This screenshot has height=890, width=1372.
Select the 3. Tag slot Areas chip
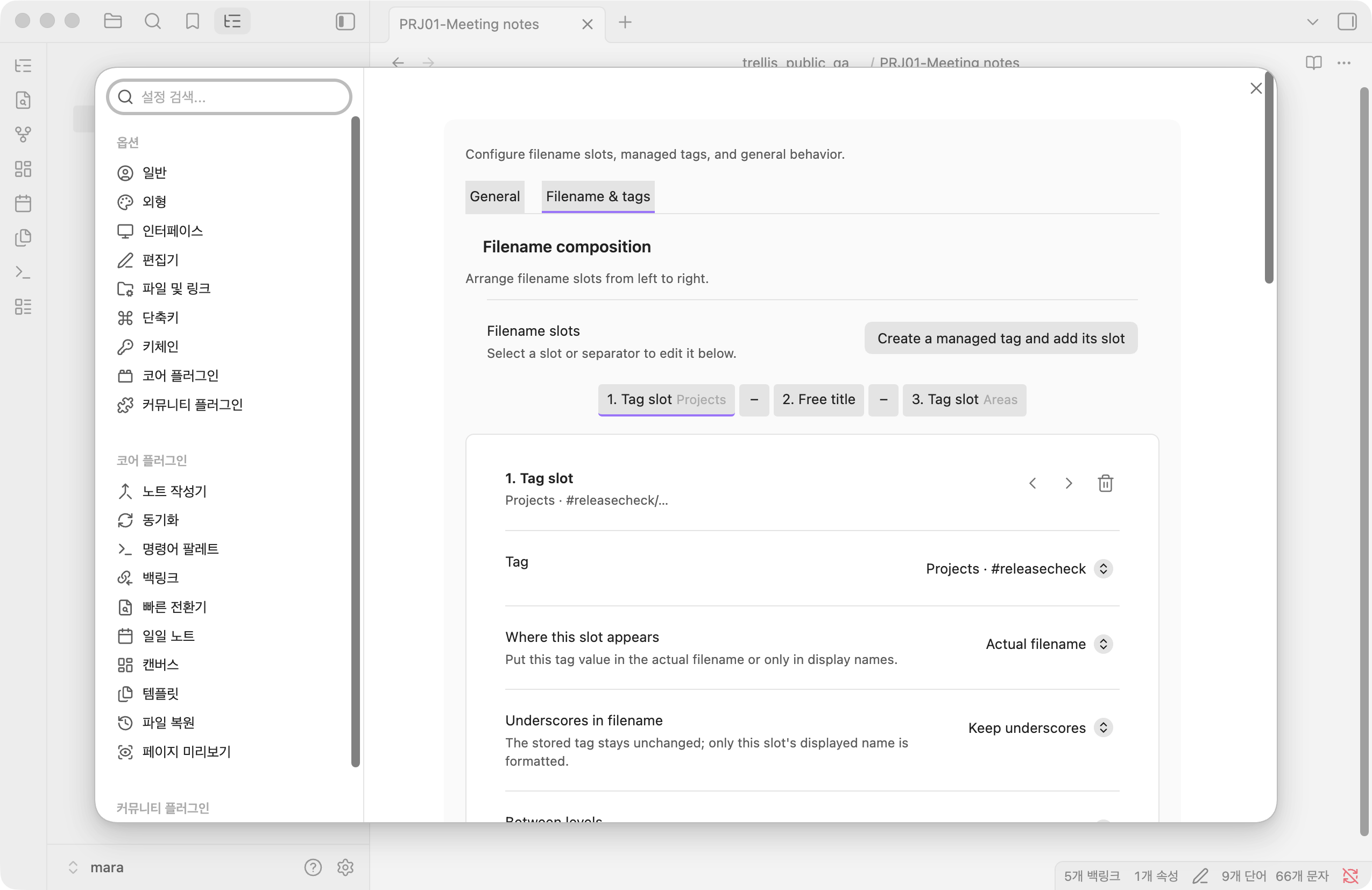coord(964,399)
